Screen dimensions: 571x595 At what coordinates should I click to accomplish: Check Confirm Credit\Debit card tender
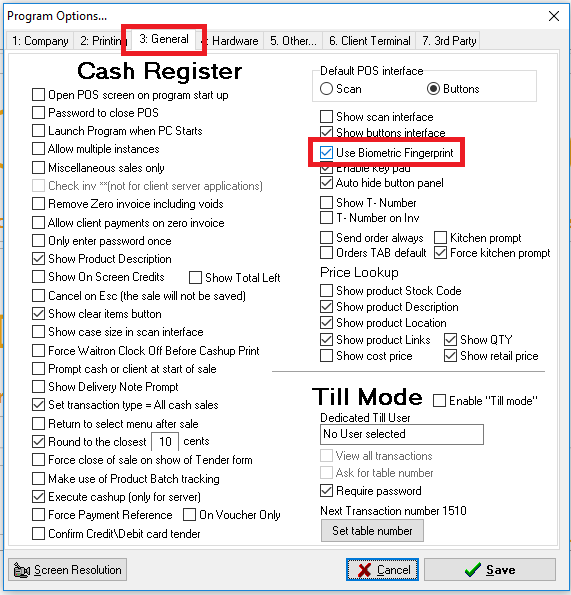click(x=38, y=534)
